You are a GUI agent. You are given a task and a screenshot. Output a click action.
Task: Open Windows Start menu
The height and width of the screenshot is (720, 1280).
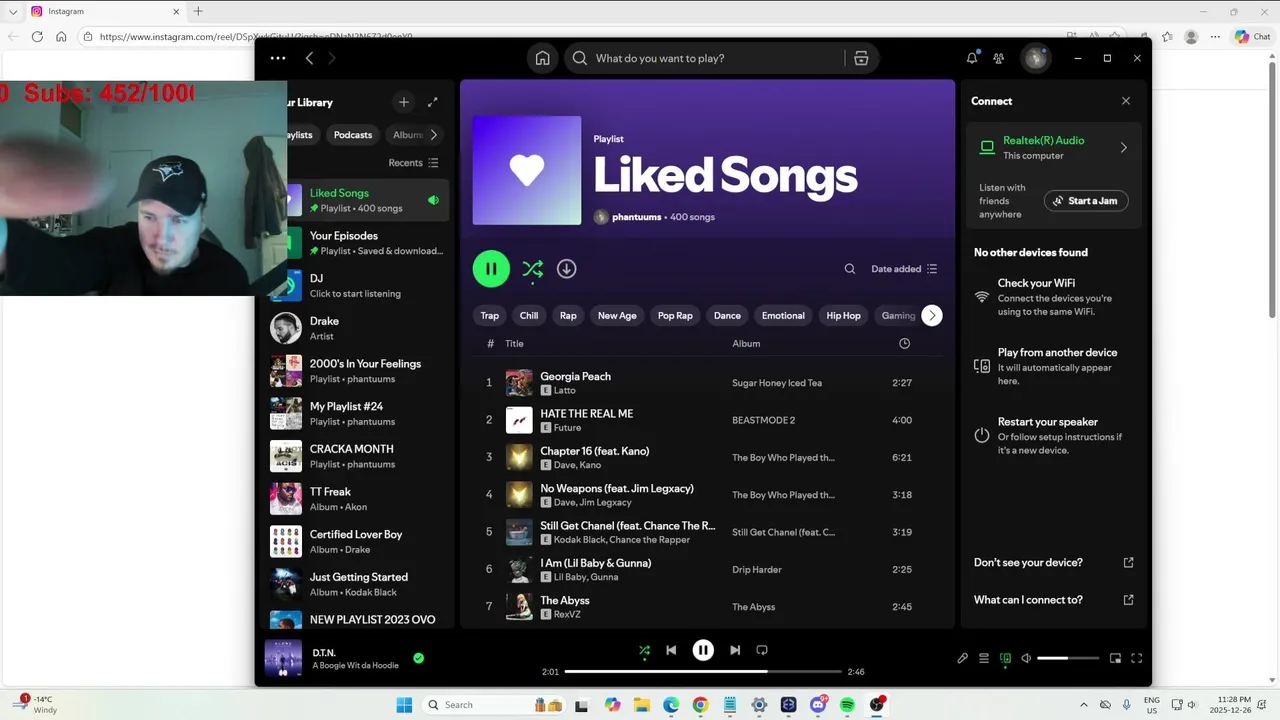click(404, 705)
